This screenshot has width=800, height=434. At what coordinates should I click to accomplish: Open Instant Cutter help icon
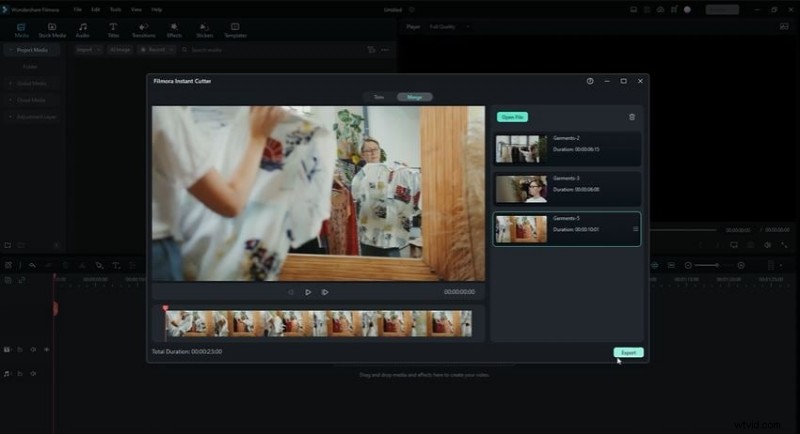[590, 81]
